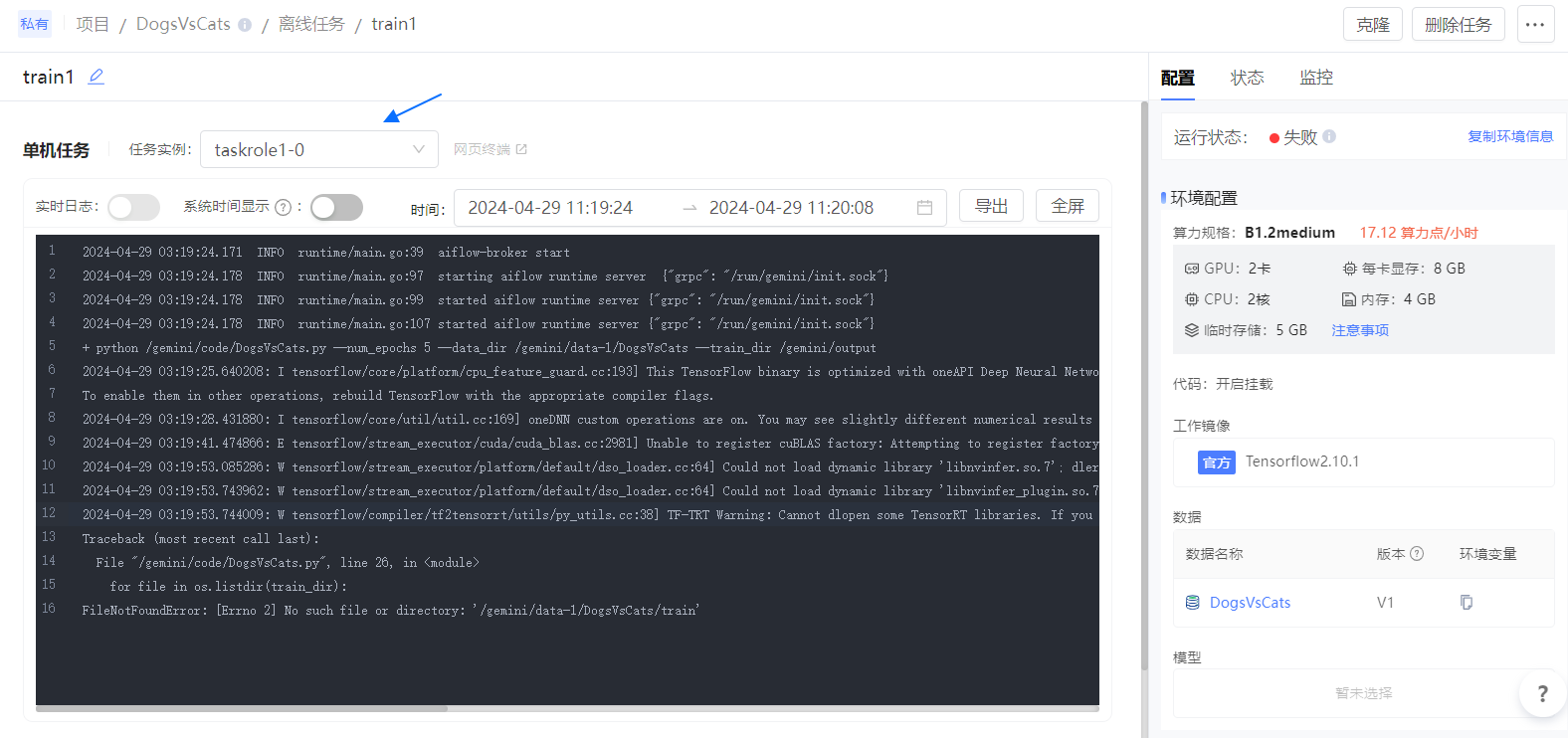Toggle the 系统时间显示 switch
1568x738 pixels.
click(336, 207)
